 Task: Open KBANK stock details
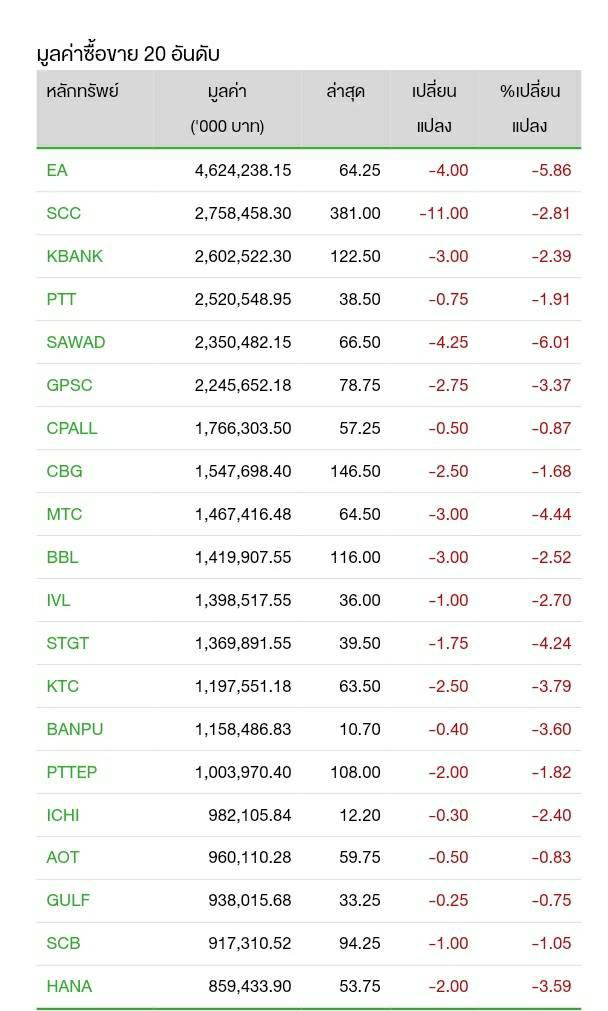(x=75, y=256)
